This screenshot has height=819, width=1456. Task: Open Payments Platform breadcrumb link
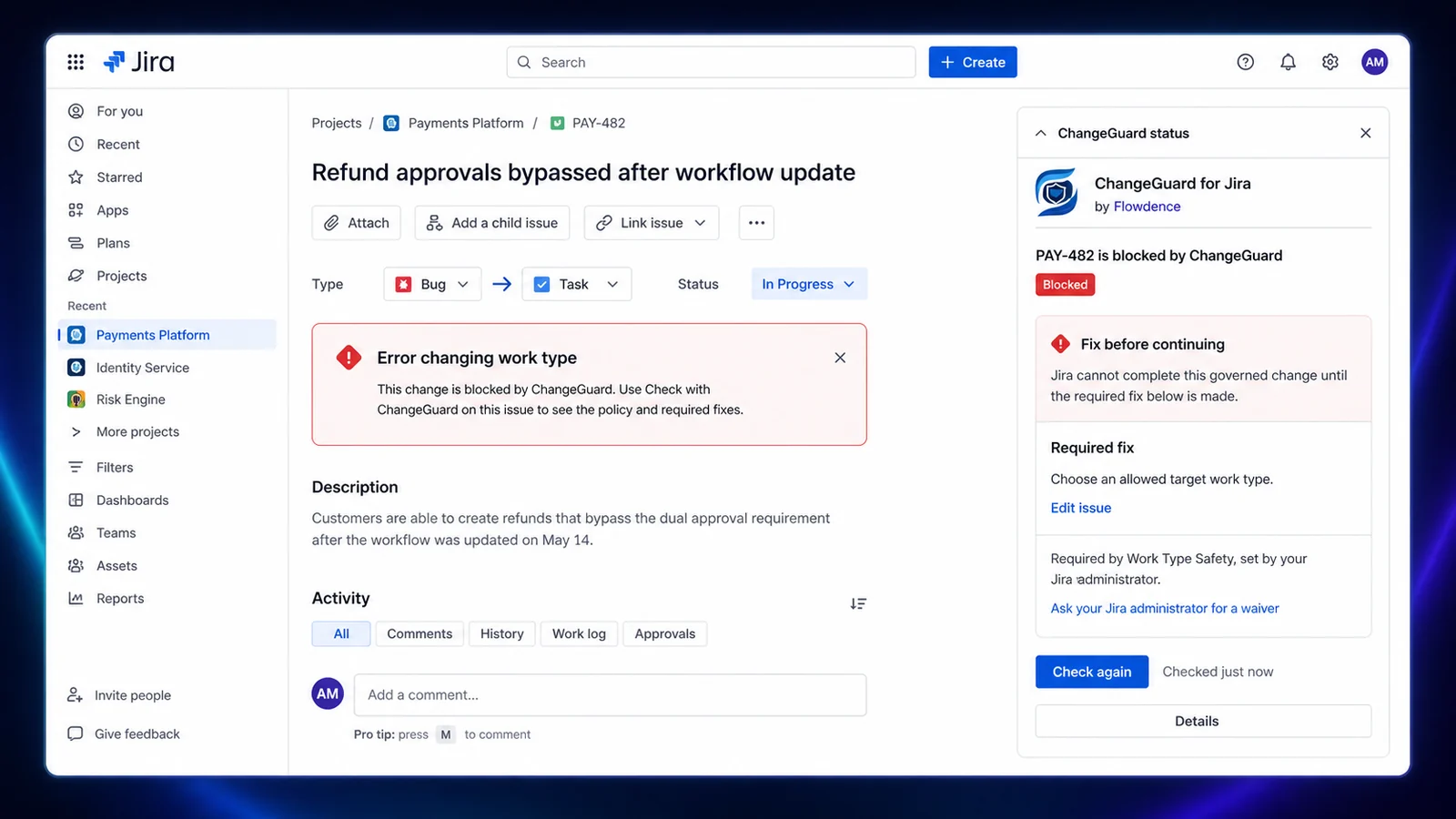point(466,123)
